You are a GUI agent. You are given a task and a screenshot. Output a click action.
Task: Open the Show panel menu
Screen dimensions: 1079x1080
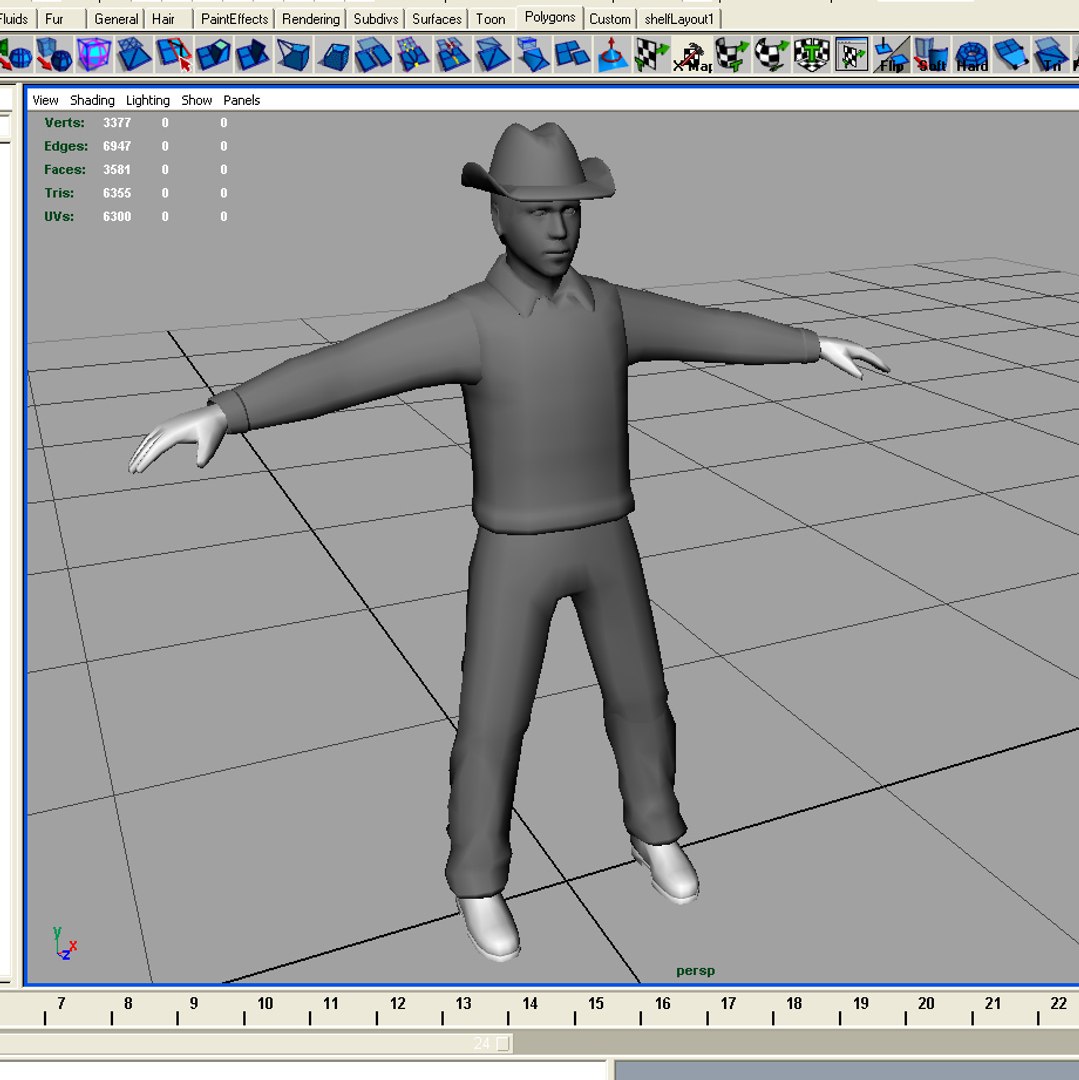point(196,100)
